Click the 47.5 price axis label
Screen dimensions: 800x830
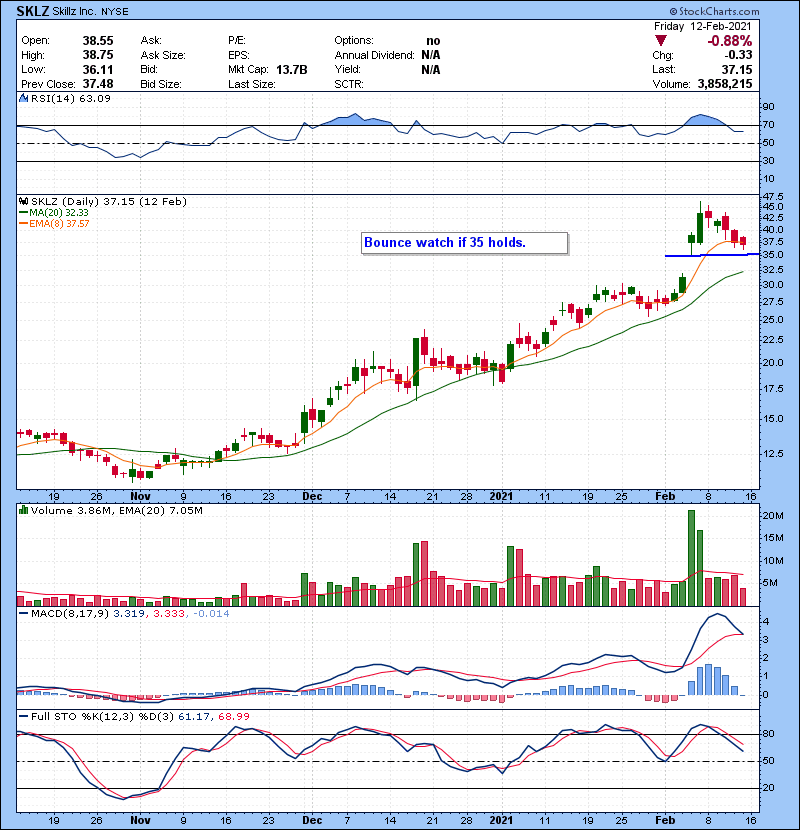tap(774, 196)
